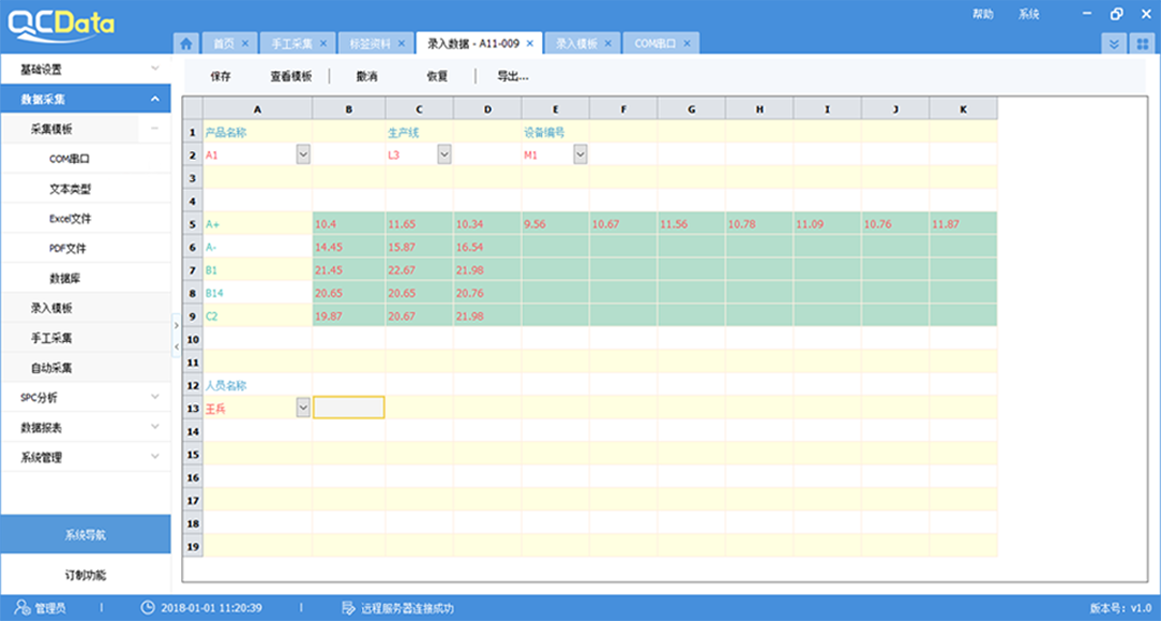Click the grid layout icon at top right

point(1142,44)
